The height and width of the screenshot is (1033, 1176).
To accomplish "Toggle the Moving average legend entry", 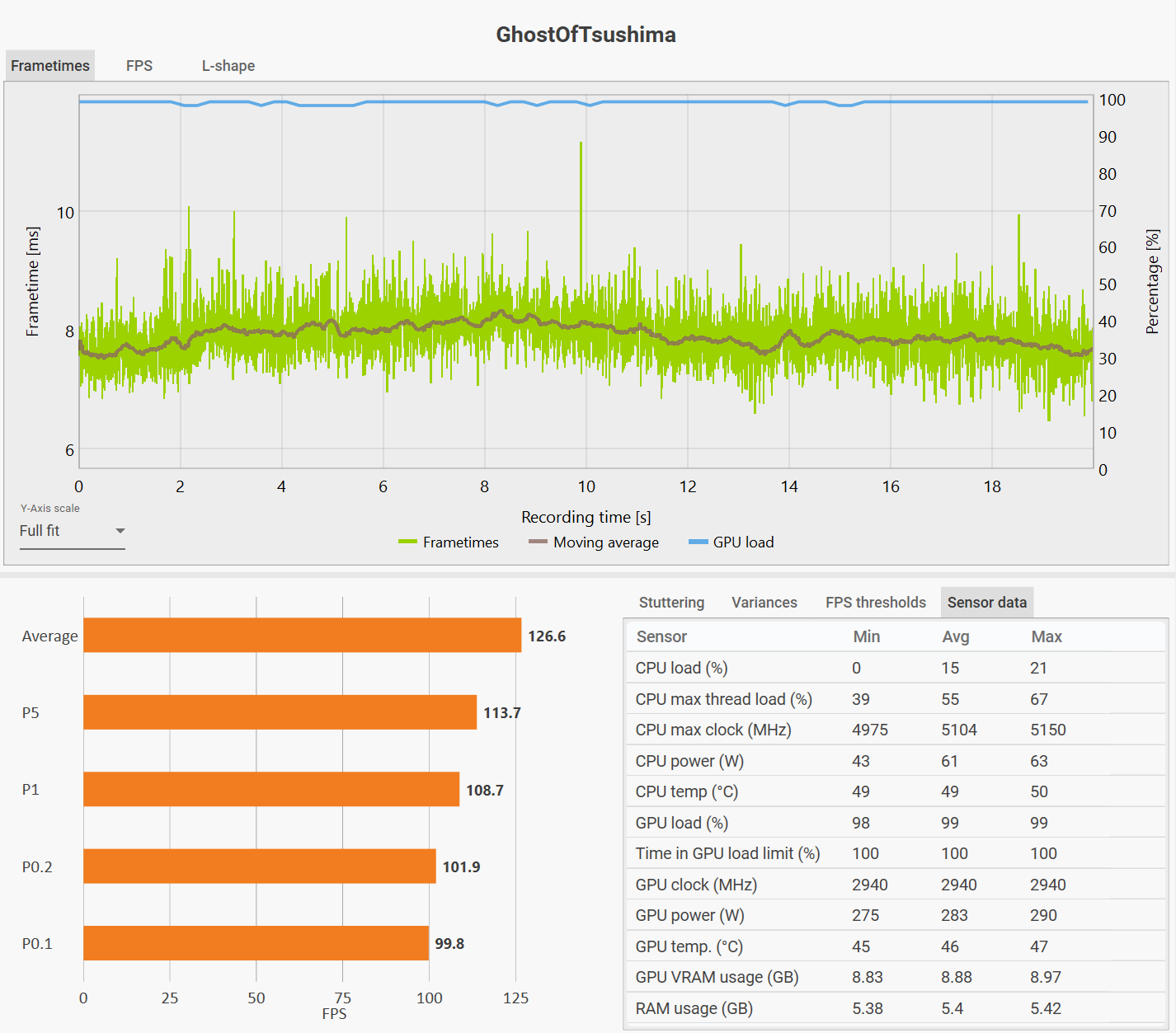I will click(x=594, y=542).
